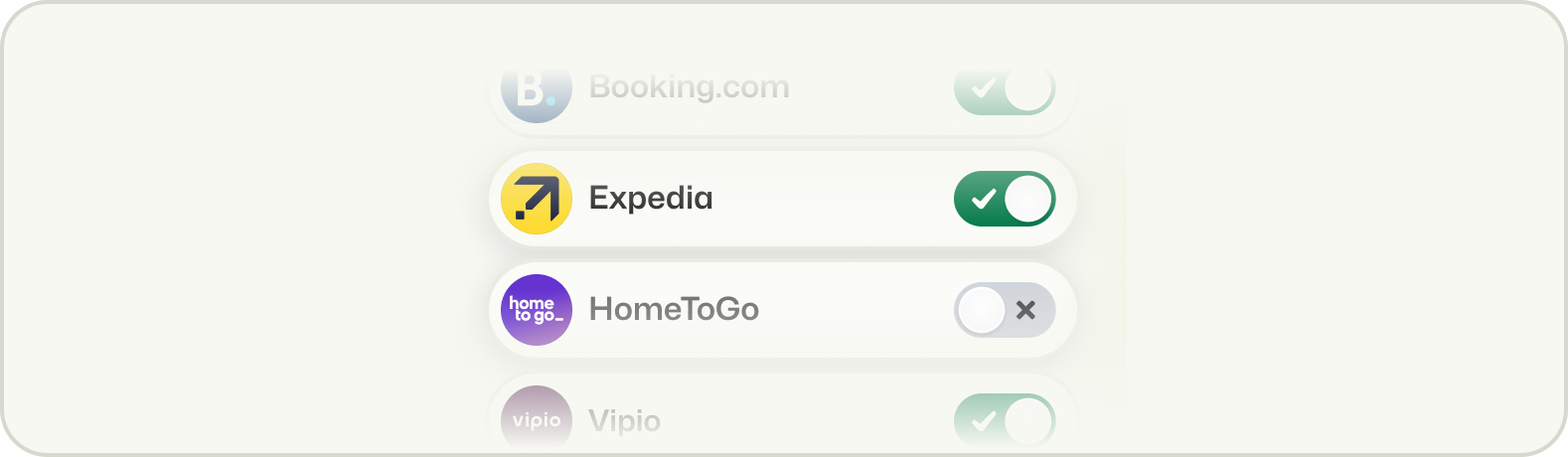Select the HomeToGo text label

[x=674, y=310]
